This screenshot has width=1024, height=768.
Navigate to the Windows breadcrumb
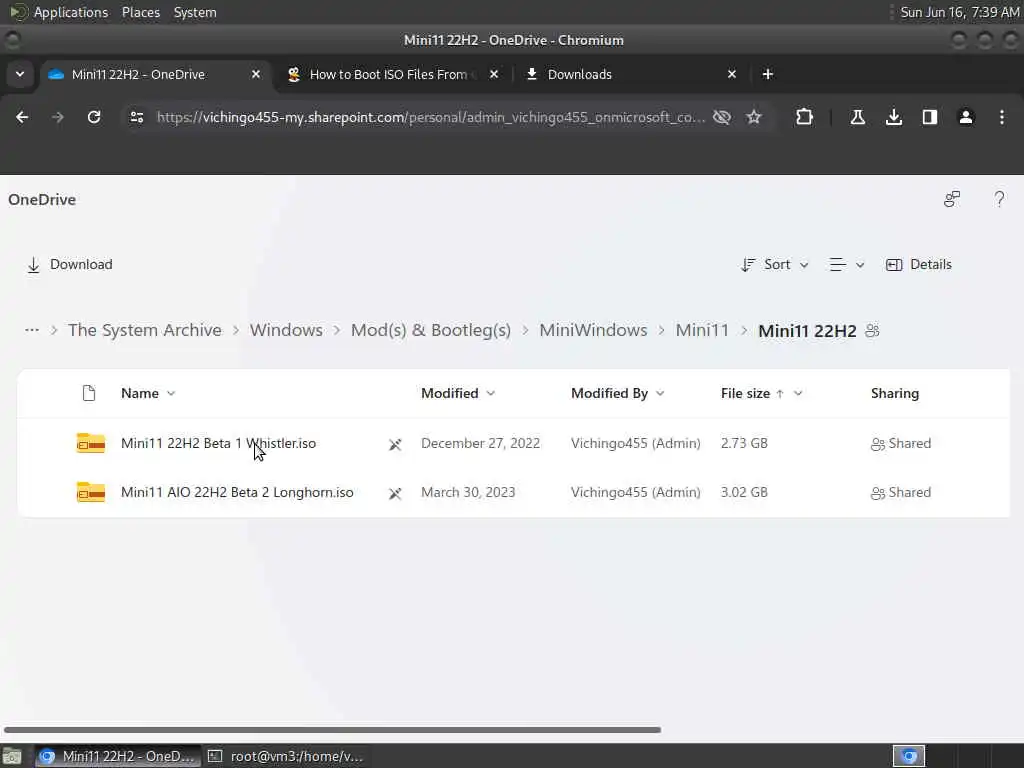pos(286,330)
